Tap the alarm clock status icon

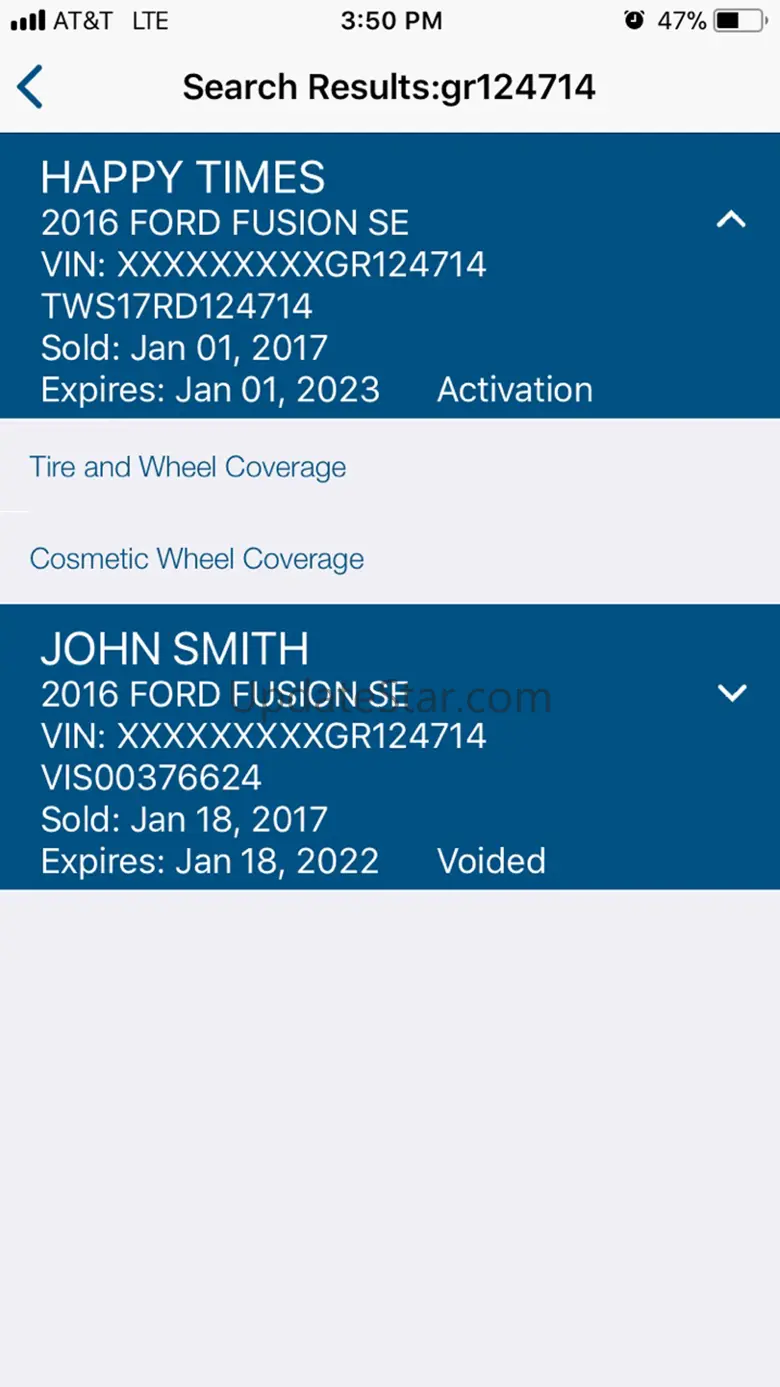(x=634, y=21)
